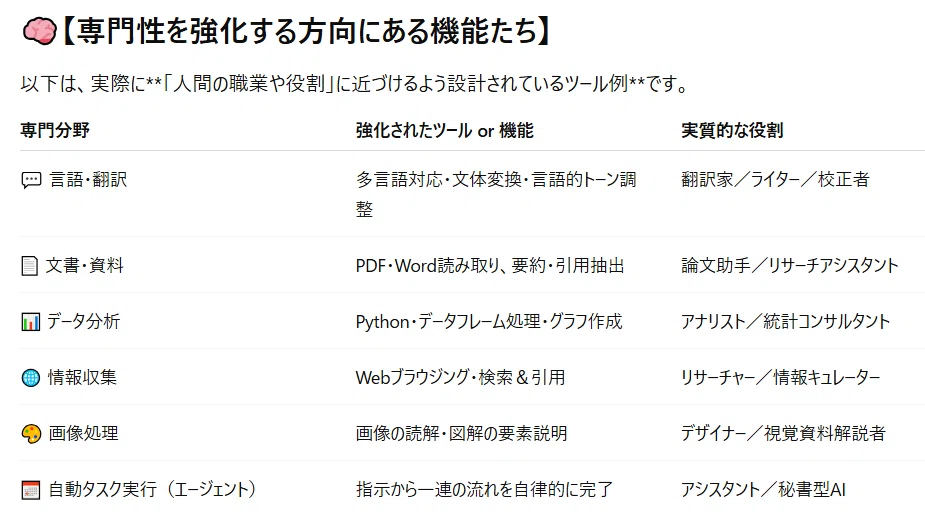The image size is (925, 517).
Task: Click アナリスト／統計コンサルタント role text
Action: click(x=785, y=322)
